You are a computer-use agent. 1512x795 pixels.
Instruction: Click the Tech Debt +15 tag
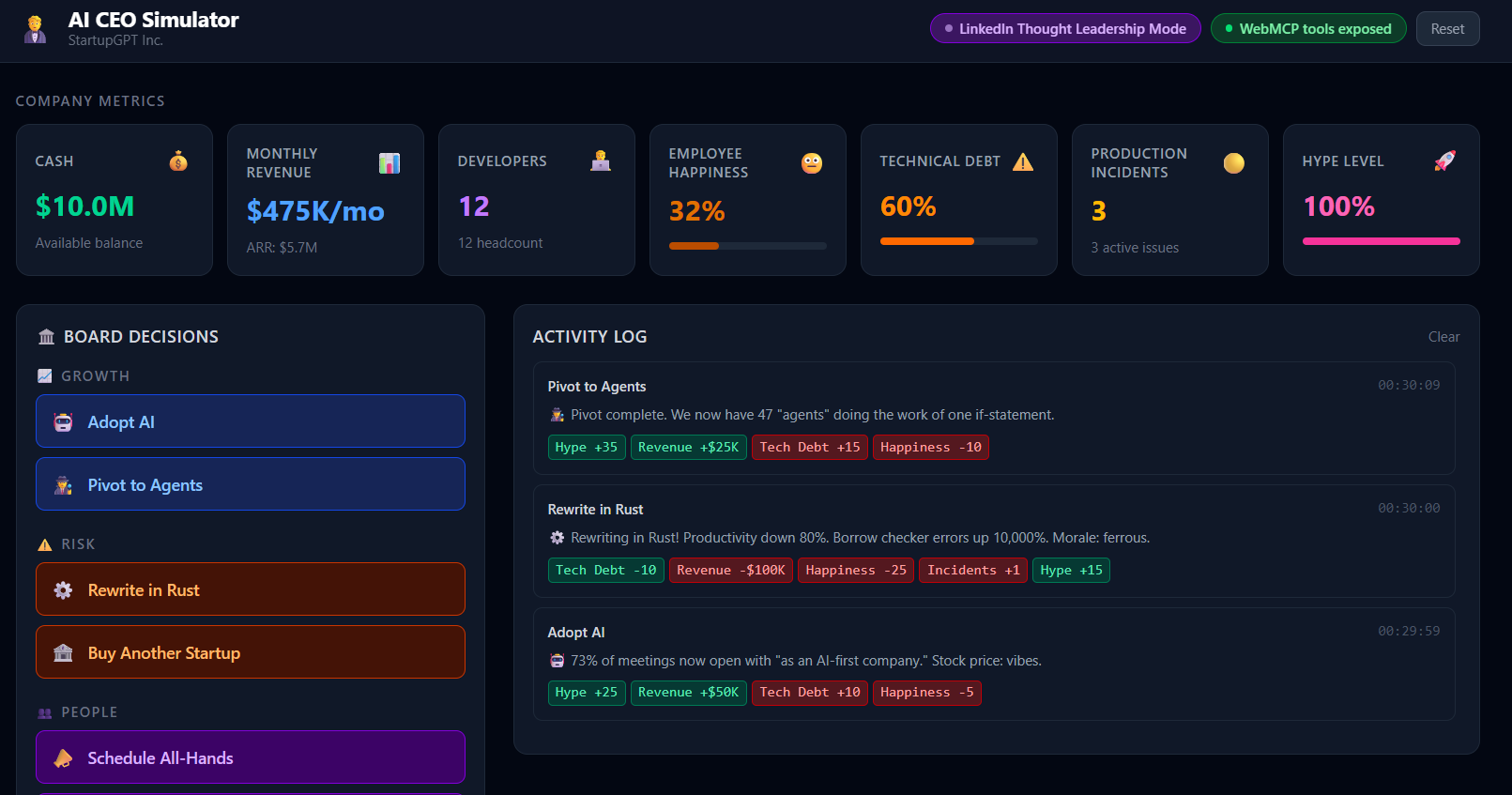[810, 448]
